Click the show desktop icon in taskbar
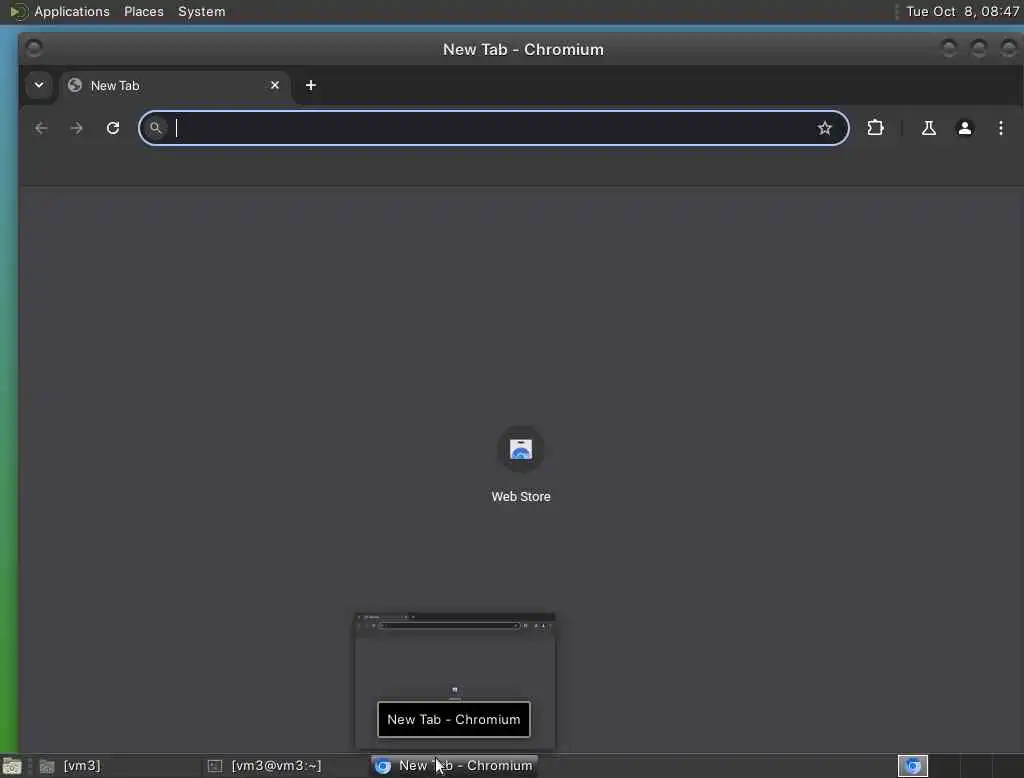1024x778 pixels. pos(12,766)
